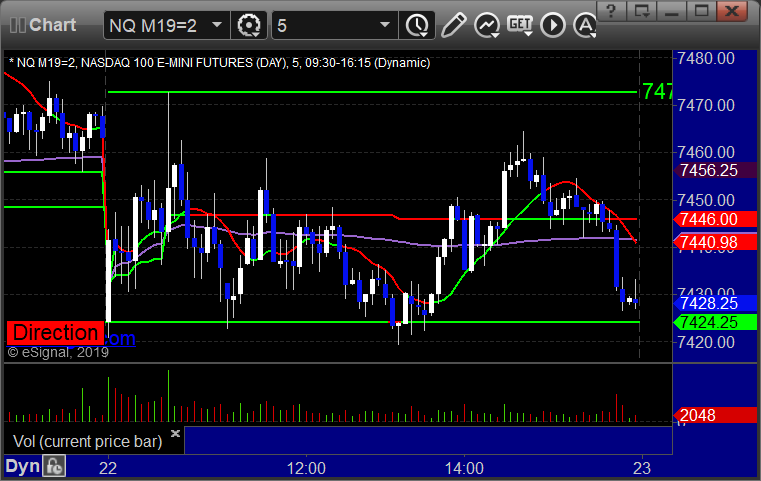Viewport: 761px width, 481px height.
Task: Toggle the time-axis lock clock icon
Action: [x=54, y=466]
